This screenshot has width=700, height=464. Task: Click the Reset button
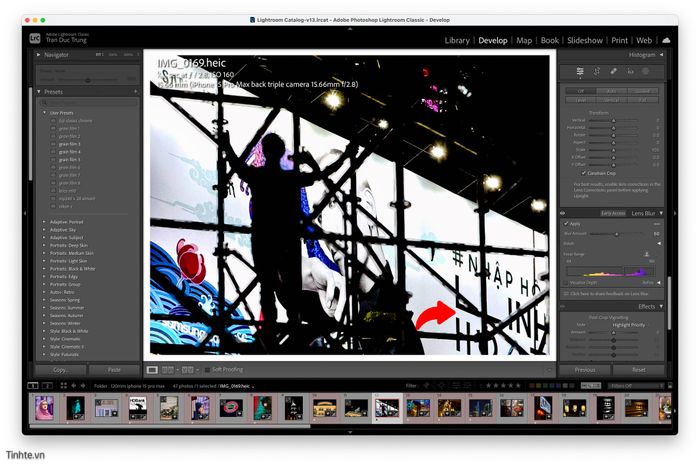[639, 370]
